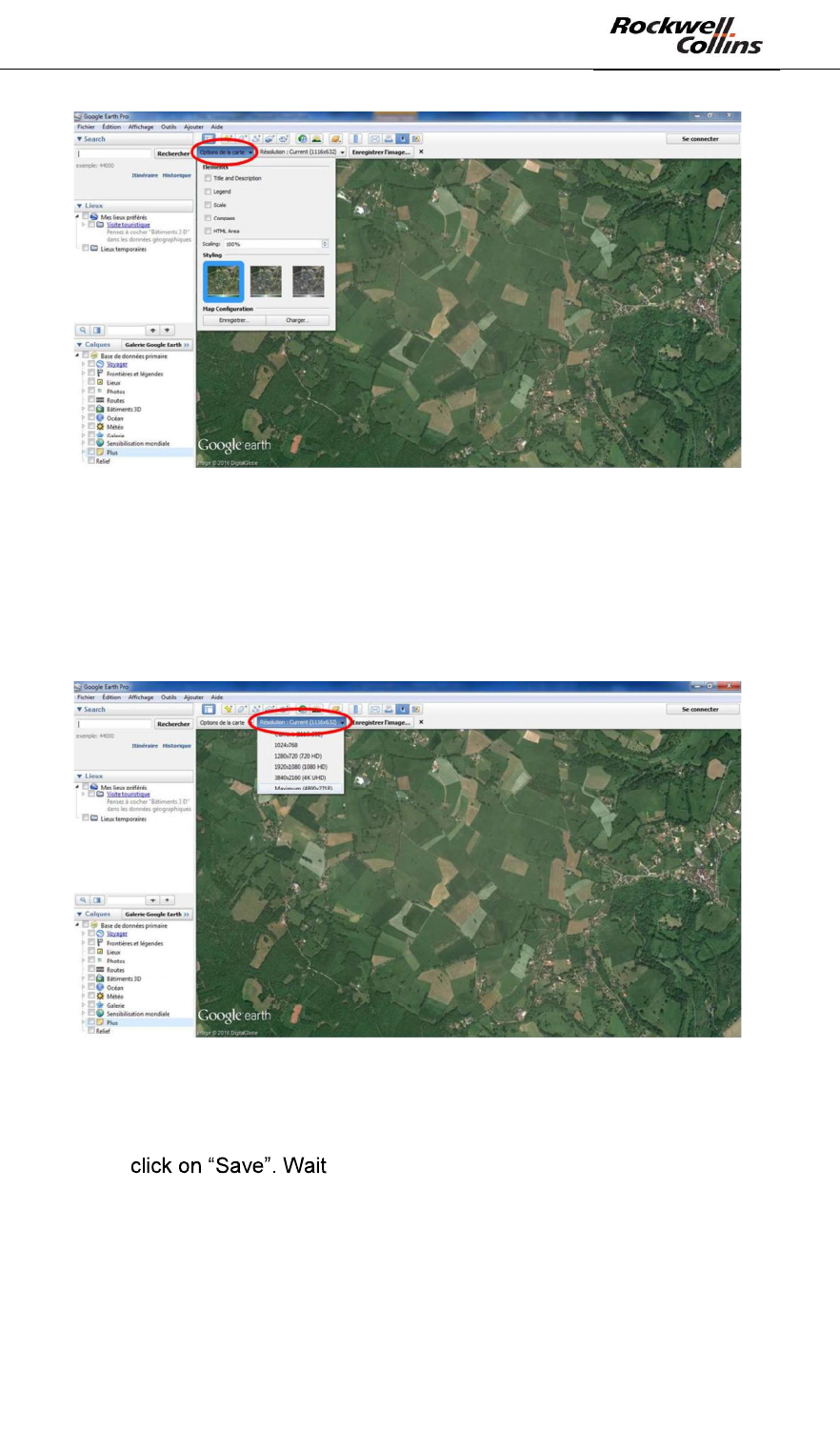This screenshot has height=1431, width=840.
Task: Open the Affichage menu in the Options panel screenshot
Action: 141,127
